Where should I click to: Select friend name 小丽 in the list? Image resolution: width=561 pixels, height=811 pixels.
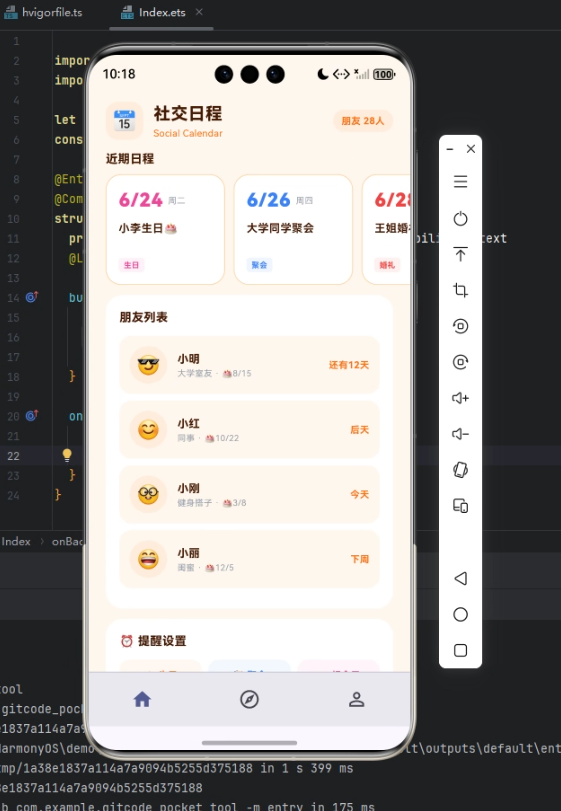[x=188, y=553]
